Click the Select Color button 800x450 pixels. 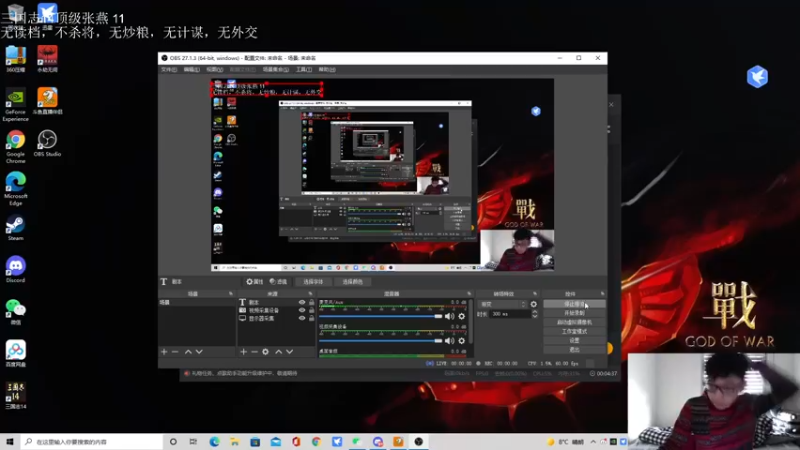(x=352, y=282)
